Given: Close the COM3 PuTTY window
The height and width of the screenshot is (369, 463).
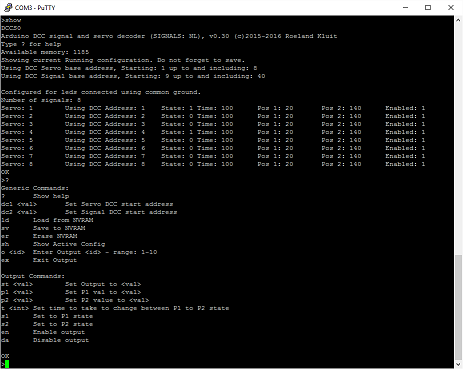Looking at the screenshot, I should [x=451, y=7].
